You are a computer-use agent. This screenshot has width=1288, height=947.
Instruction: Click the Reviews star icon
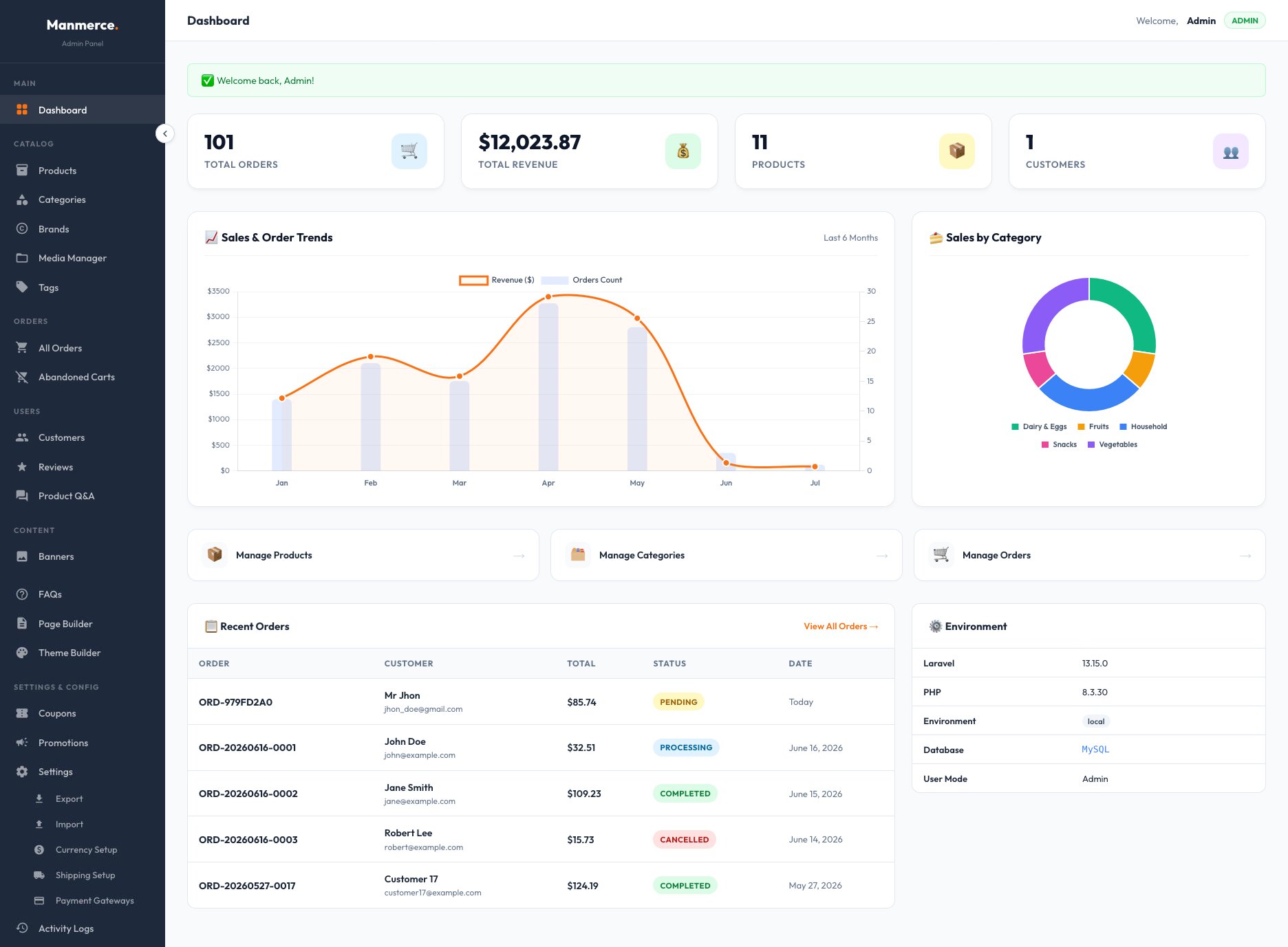[x=22, y=467]
